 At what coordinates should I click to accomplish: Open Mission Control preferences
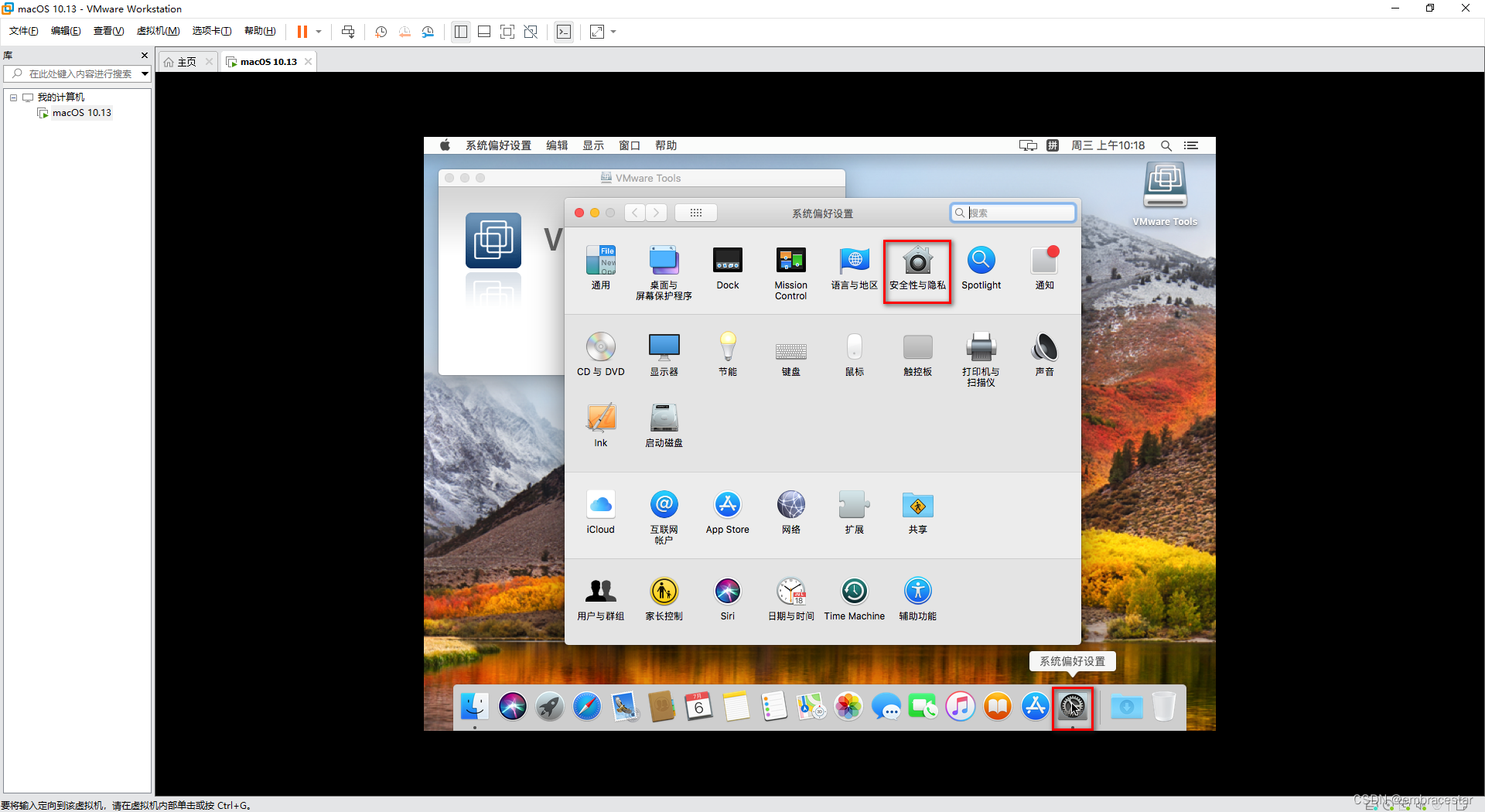[x=791, y=273]
